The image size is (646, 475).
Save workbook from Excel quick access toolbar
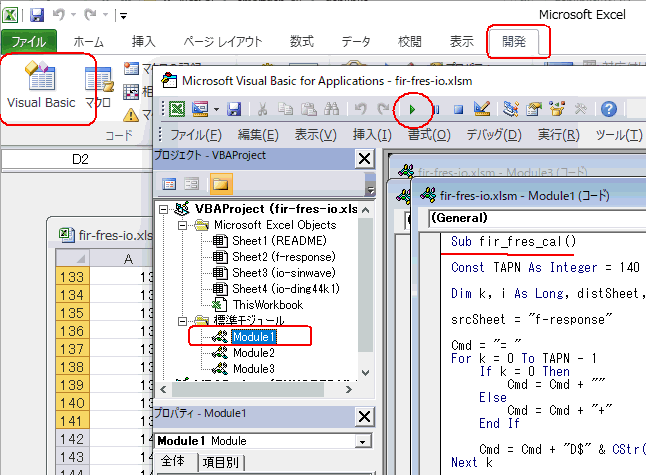coord(37,16)
